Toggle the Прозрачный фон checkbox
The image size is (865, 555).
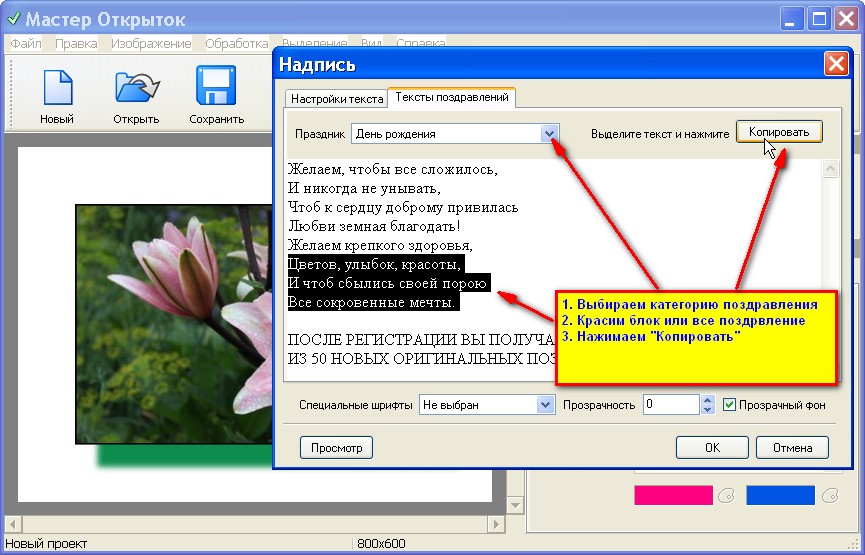729,404
